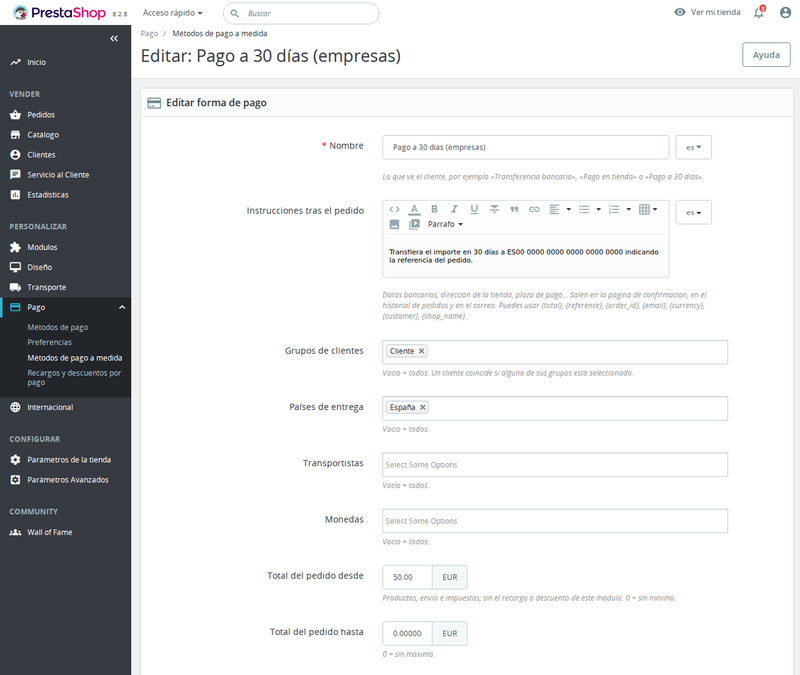Open Preferencias under Pago
Viewport: 800px width, 675px height.
[x=49, y=342]
